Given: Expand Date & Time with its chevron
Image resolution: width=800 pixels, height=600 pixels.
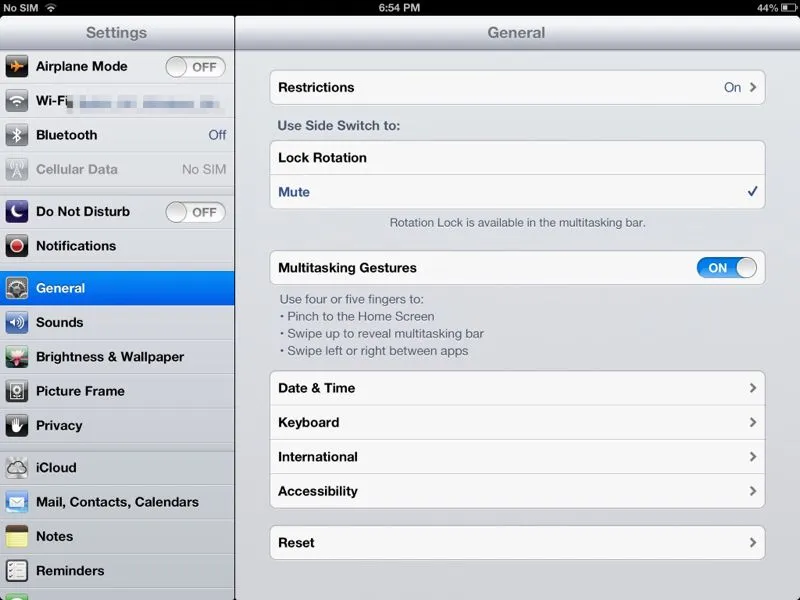Looking at the screenshot, I should tap(753, 389).
